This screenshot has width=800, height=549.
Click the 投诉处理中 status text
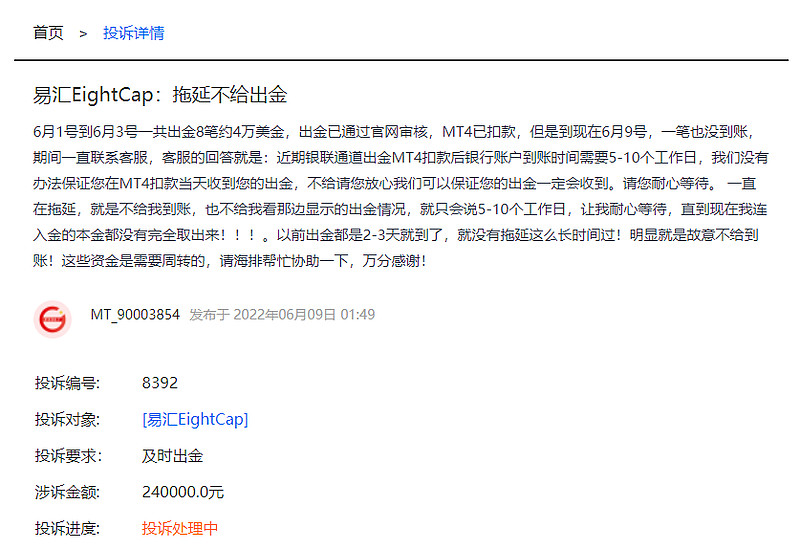(x=180, y=529)
